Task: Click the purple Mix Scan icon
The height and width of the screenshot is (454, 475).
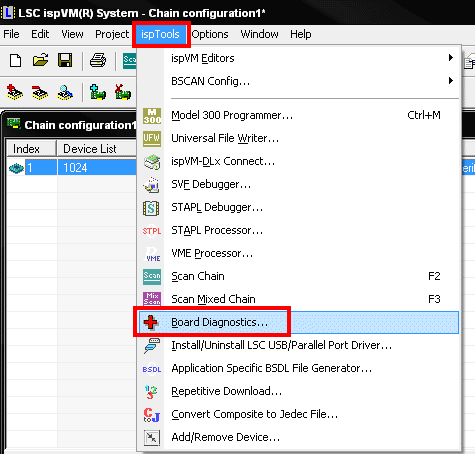Action: pyautogui.click(x=152, y=299)
